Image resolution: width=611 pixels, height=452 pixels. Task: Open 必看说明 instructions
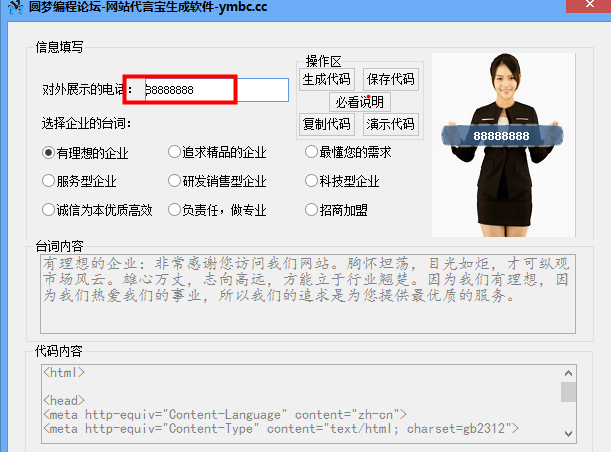click(360, 102)
